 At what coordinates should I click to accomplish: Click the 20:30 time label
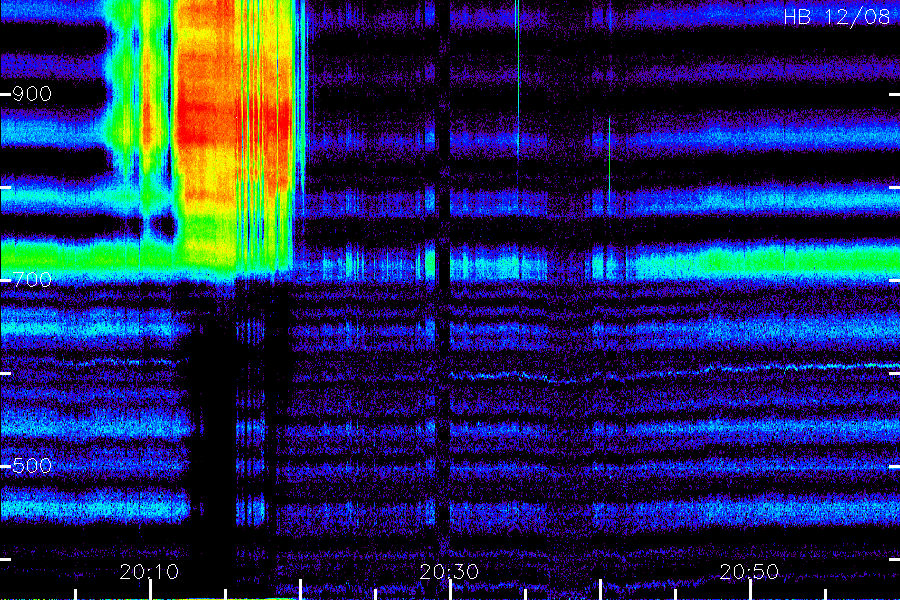point(449,571)
